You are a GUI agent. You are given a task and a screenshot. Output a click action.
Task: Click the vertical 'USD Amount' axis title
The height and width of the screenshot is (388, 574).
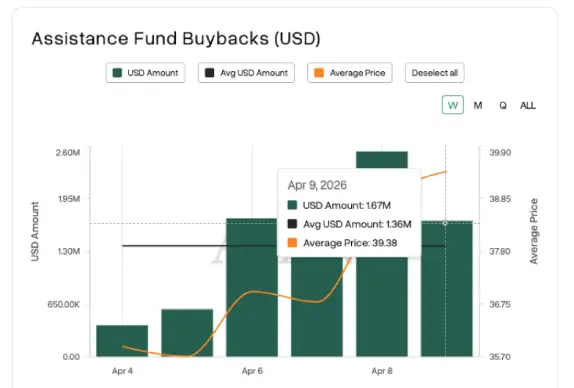click(35, 231)
